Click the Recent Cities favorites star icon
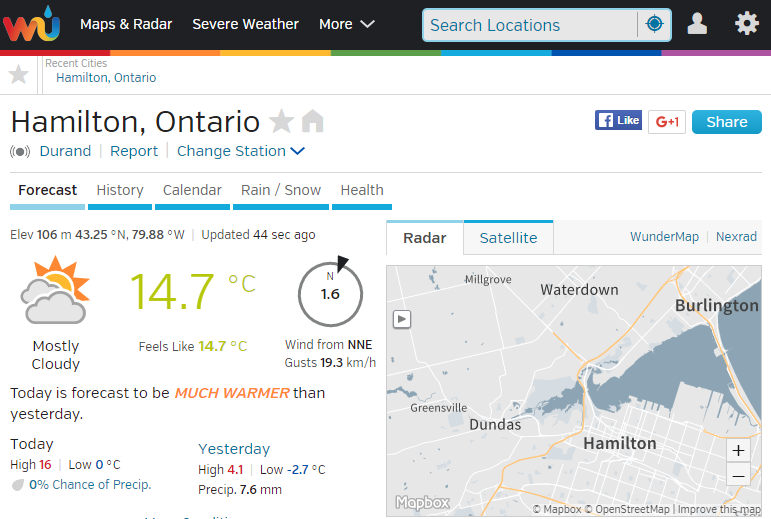The width and height of the screenshot is (771, 519). click(19, 75)
